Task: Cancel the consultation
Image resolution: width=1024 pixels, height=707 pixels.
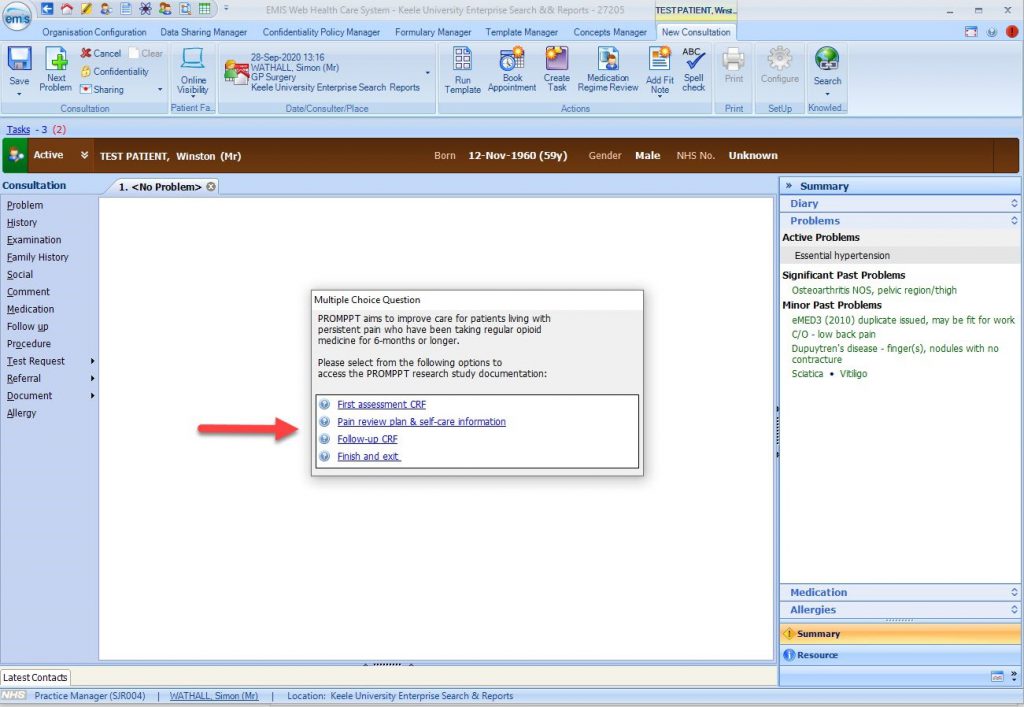Action: click(101, 54)
